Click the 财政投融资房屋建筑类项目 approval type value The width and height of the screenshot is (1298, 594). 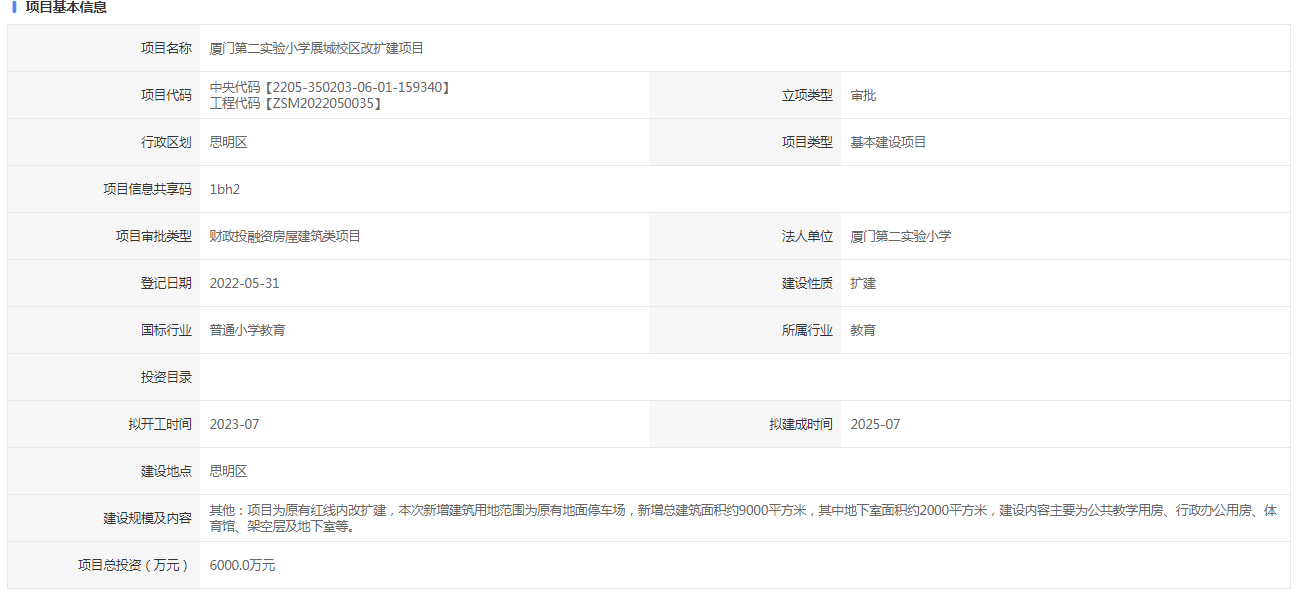click(x=285, y=236)
